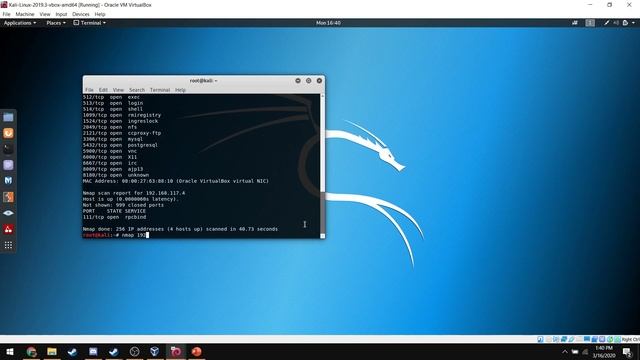Click the MAC Address line in terminal
Screen dimensions: 640x360
click(176, 181)
